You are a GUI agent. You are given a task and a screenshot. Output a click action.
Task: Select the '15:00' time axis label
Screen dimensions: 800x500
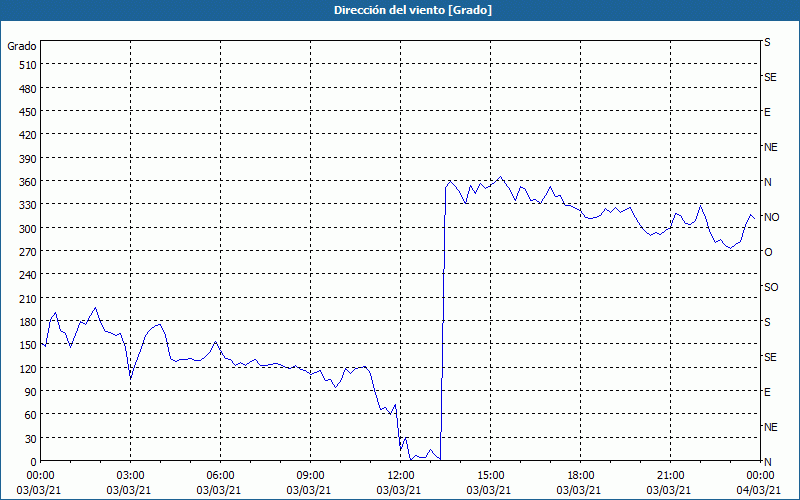tap(490, 476)
